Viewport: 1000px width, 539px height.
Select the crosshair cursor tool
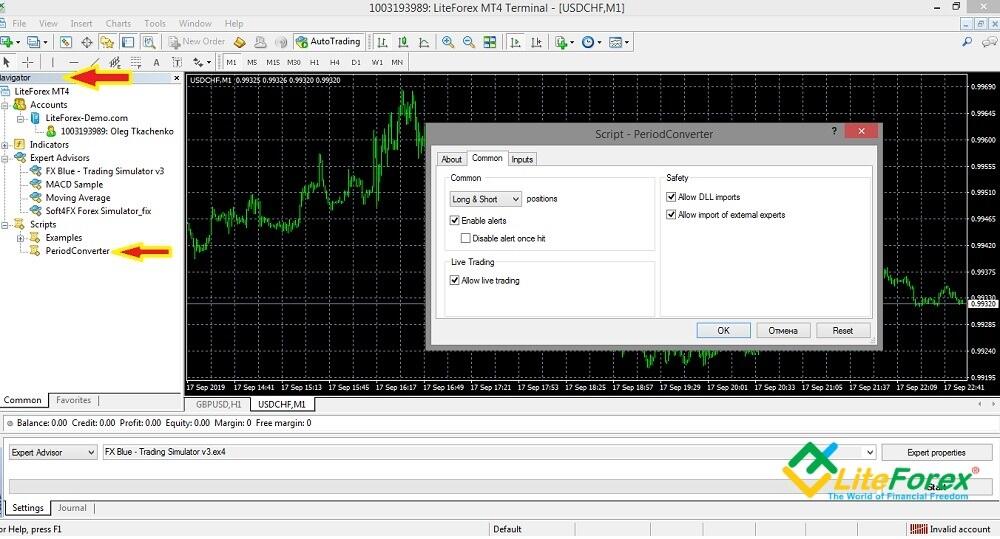28,62
